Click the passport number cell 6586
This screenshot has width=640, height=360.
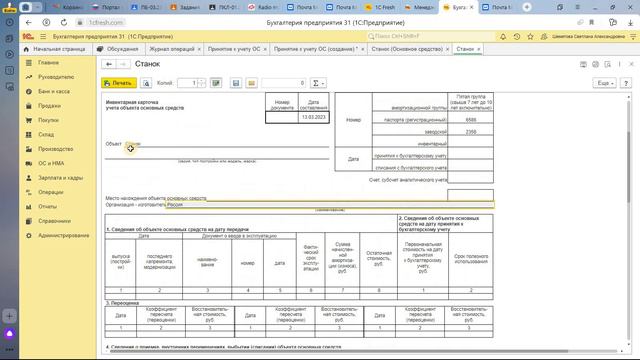471,120
